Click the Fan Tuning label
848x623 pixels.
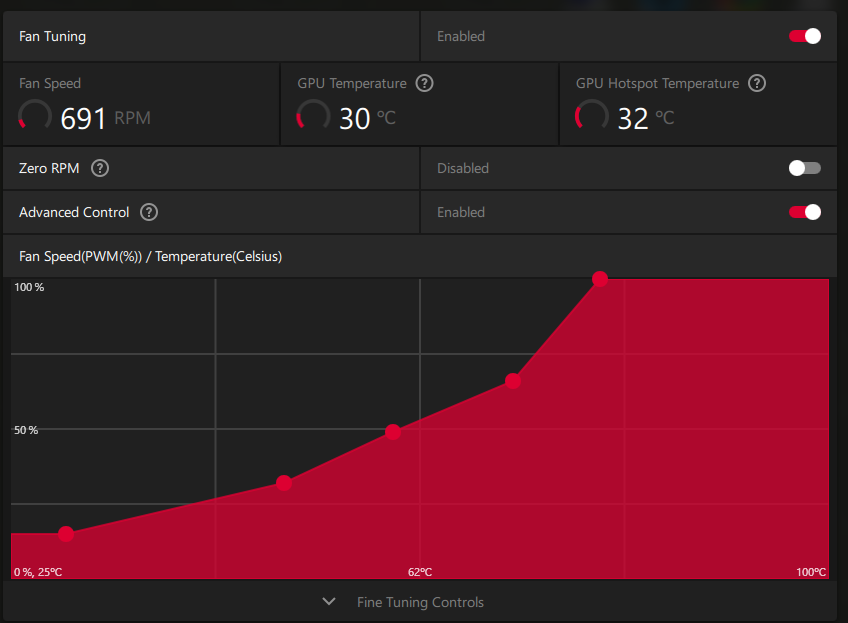52,36
